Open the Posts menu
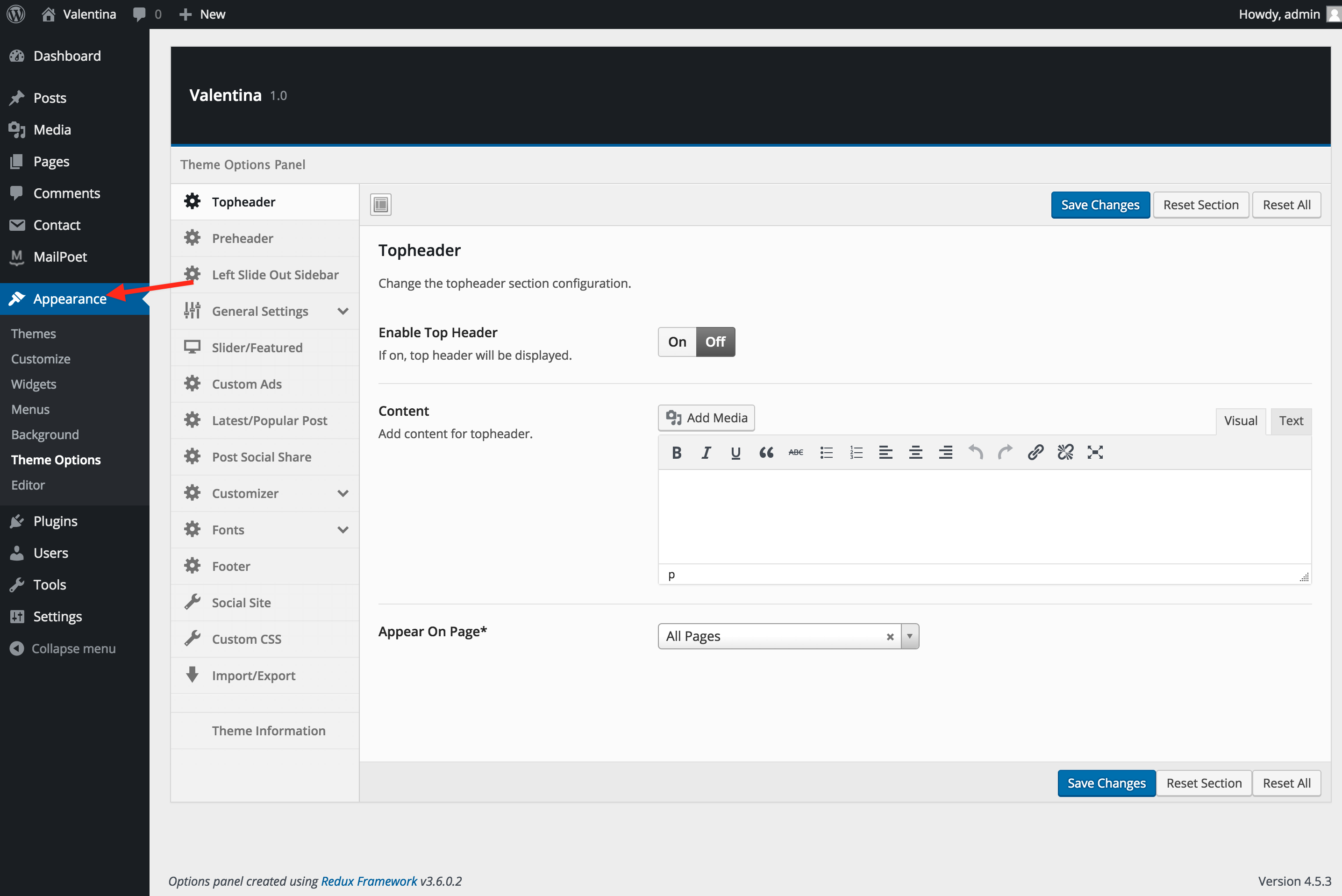1342x896 pixels. [x=74, y=98]
